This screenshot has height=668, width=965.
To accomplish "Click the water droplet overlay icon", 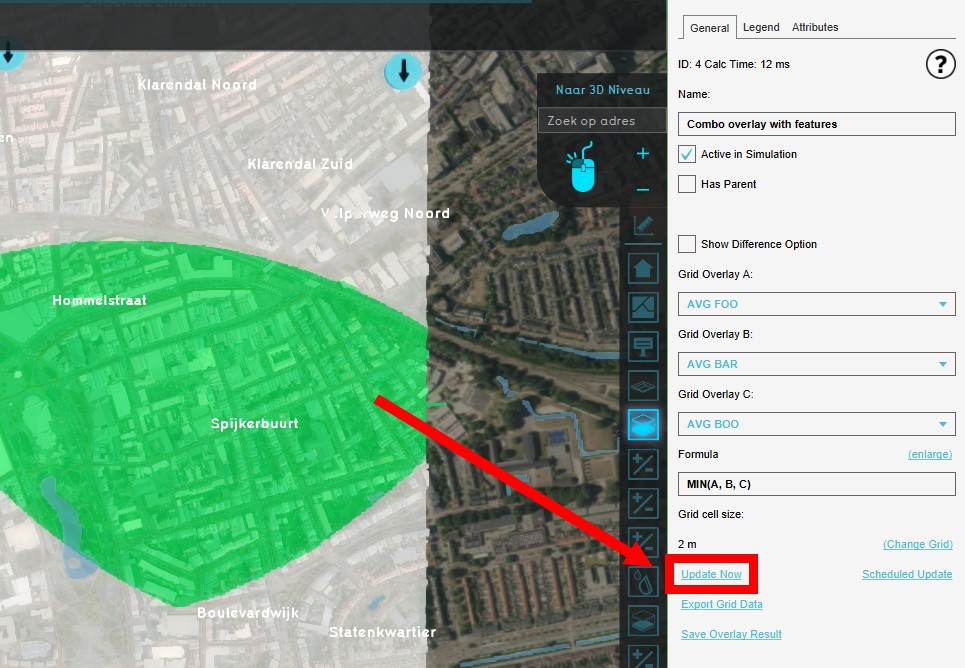I will click(643, 583).
